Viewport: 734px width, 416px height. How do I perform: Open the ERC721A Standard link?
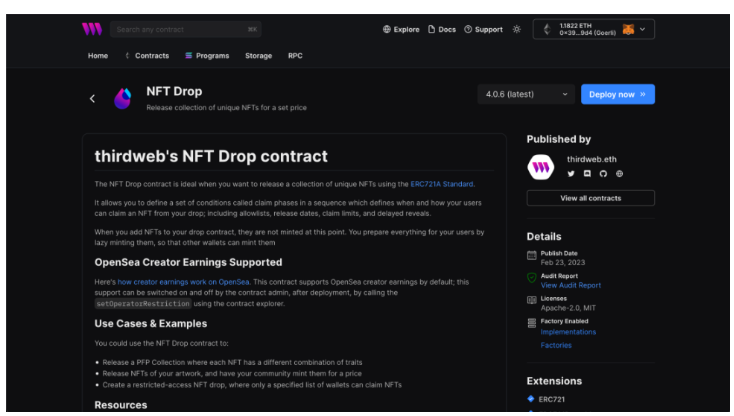click(441, 184)
